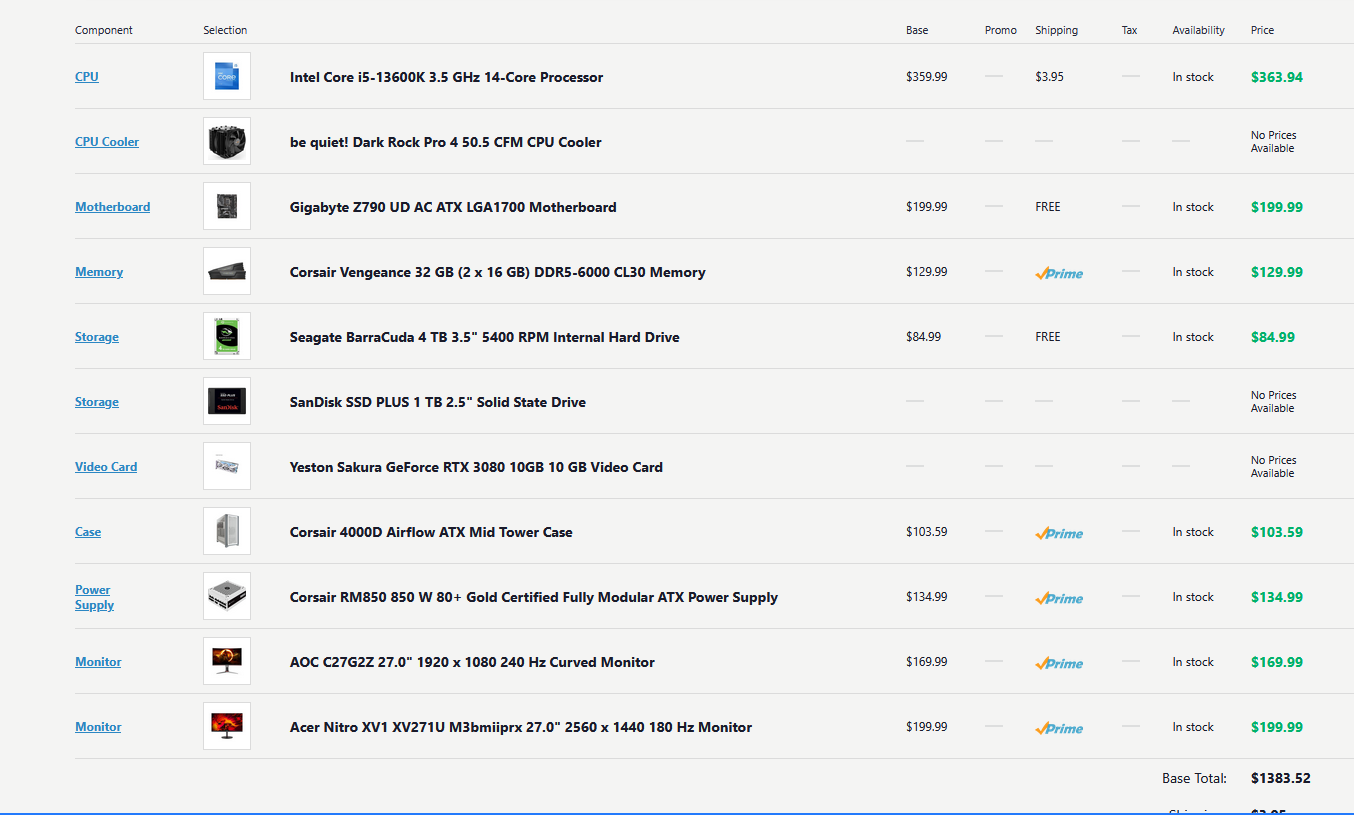This screenshot has height=815, width=1354.
Task: Click the Storage link for Seagate BarraCuda
Action: [97, 337]
